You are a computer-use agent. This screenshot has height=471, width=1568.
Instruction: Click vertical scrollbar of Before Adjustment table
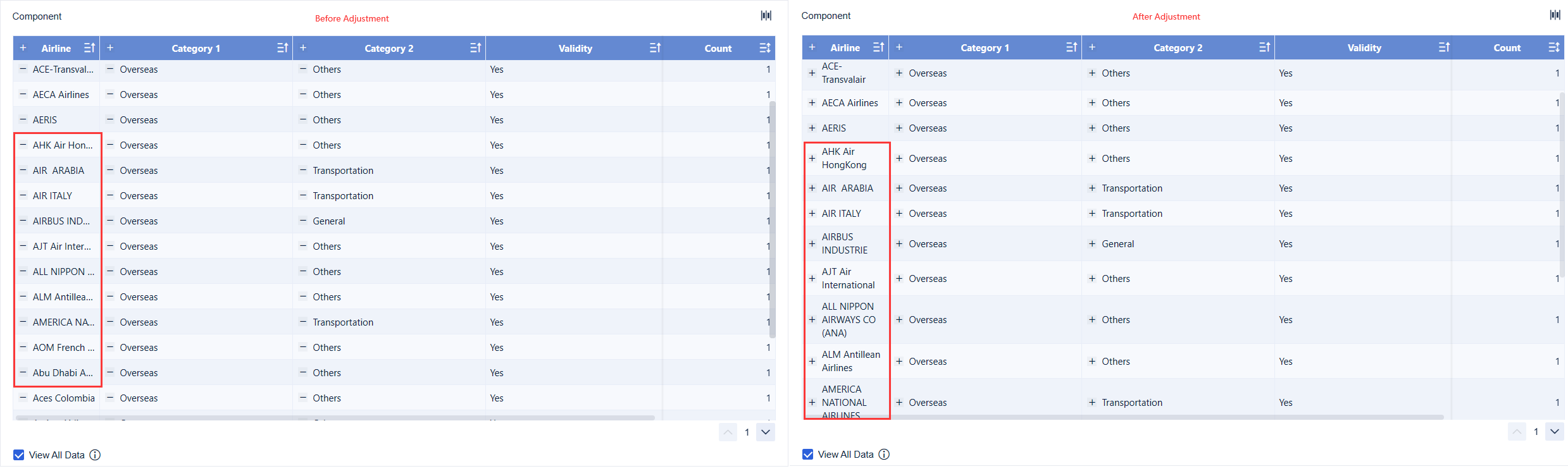pyautogui.click(x=772, y=219)
